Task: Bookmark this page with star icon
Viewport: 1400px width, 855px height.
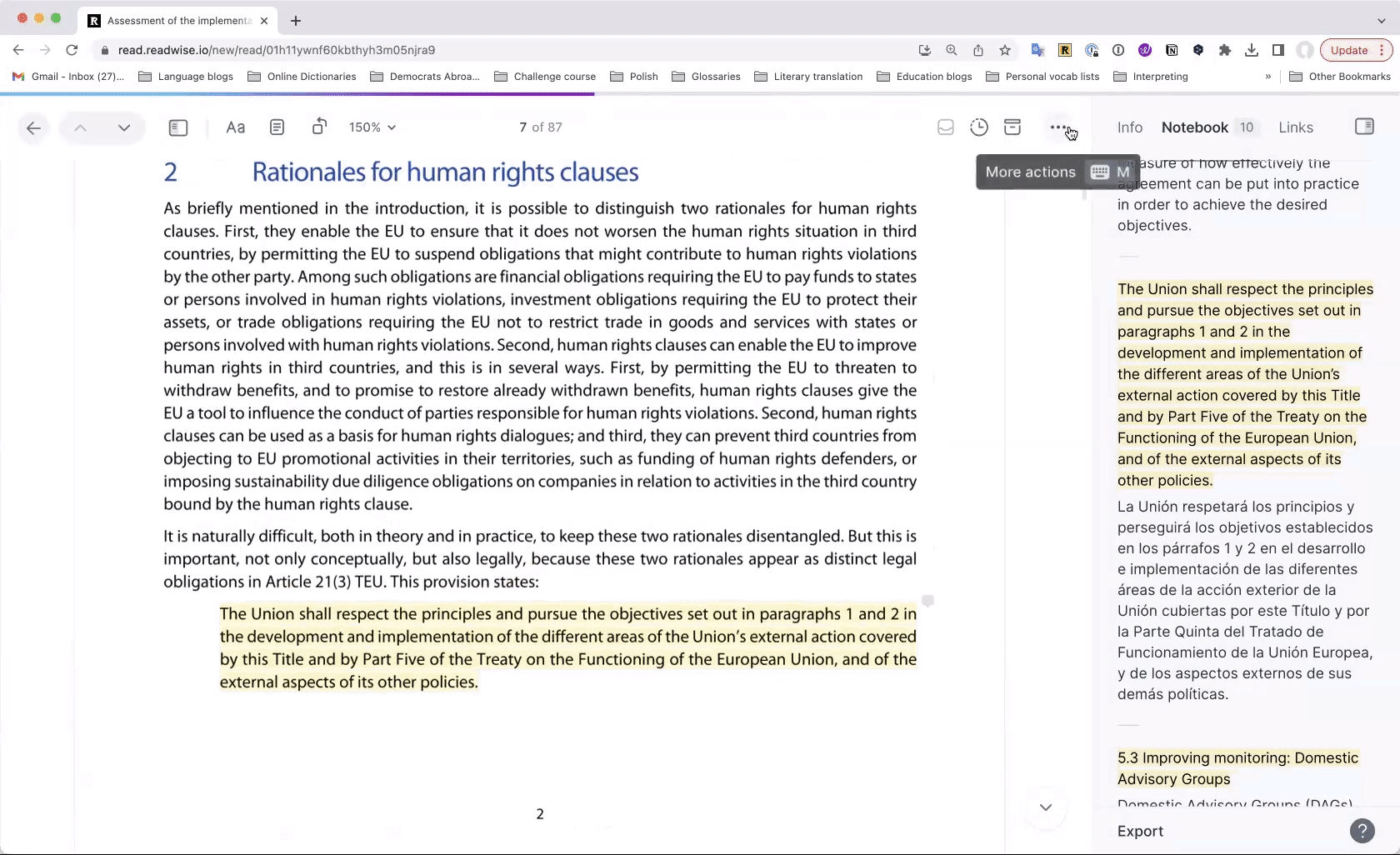Action: click(x=1005, y=50)
